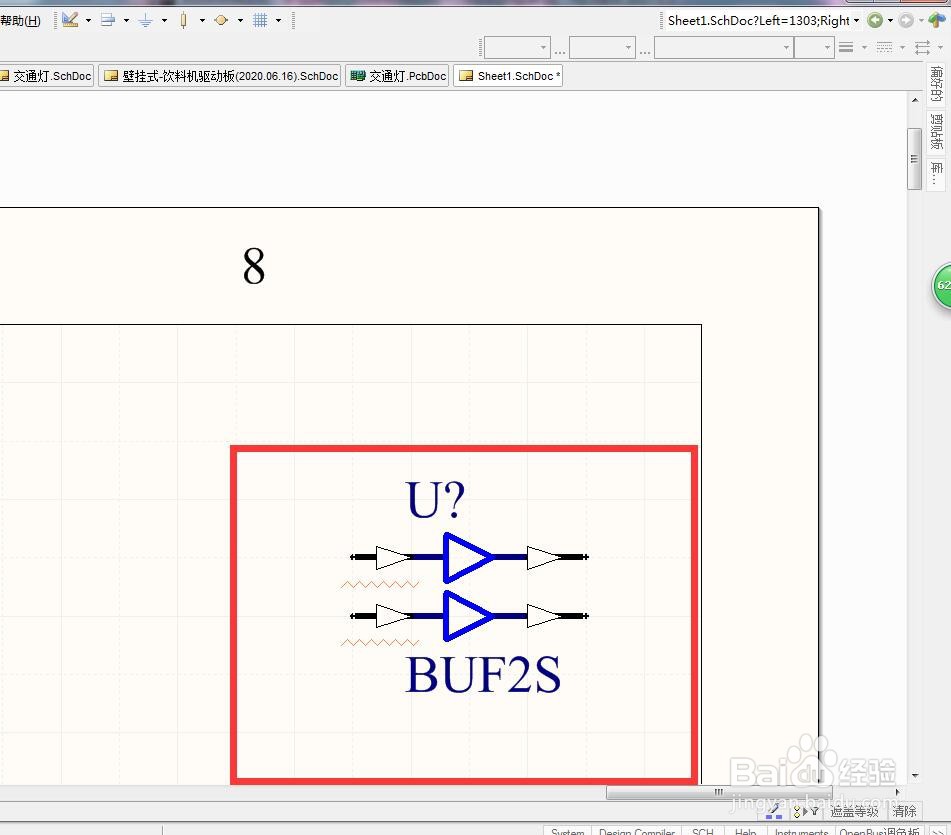This screenshot has height=835, width=951.
Task: Select the upper buffer triangle symbol
Action: (x=468, y=557)
